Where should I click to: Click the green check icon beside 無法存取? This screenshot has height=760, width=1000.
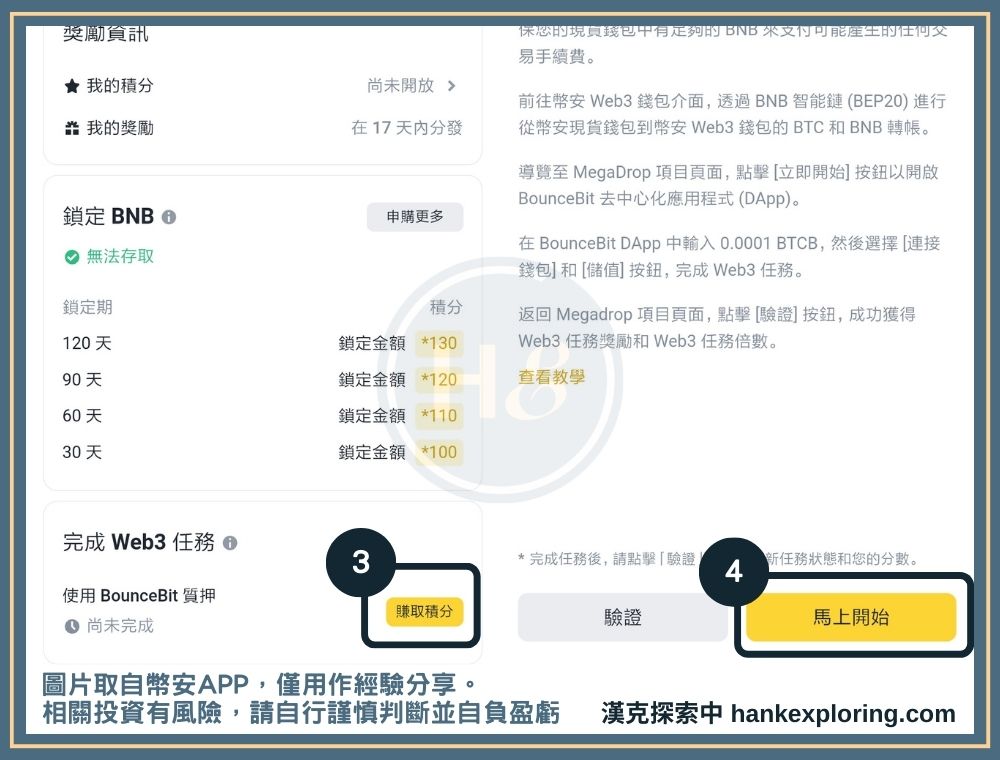tap(72, 257)
